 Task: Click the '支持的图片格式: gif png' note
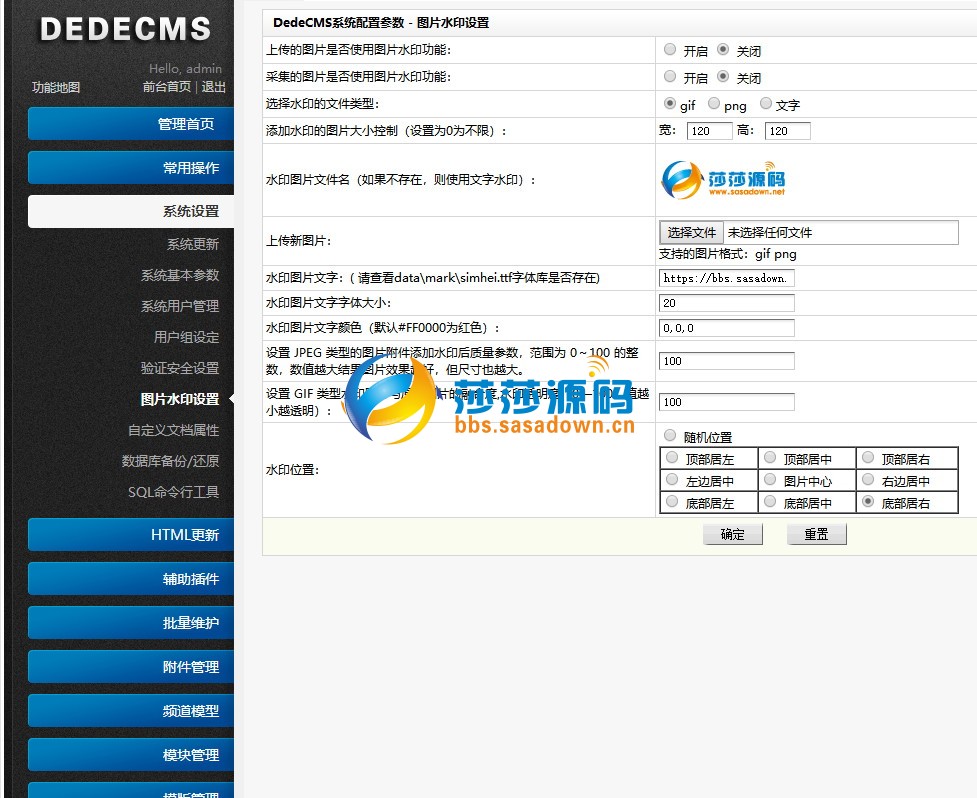728,254
